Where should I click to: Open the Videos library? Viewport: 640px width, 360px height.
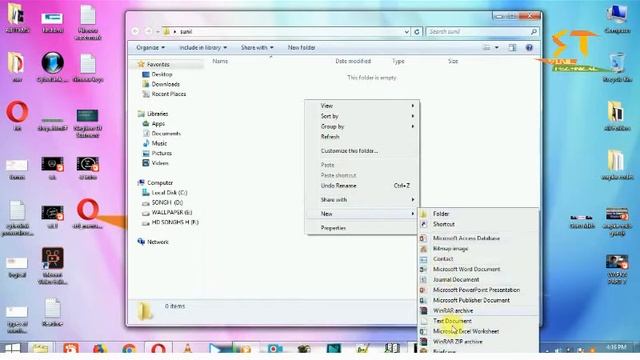[160, 163]
